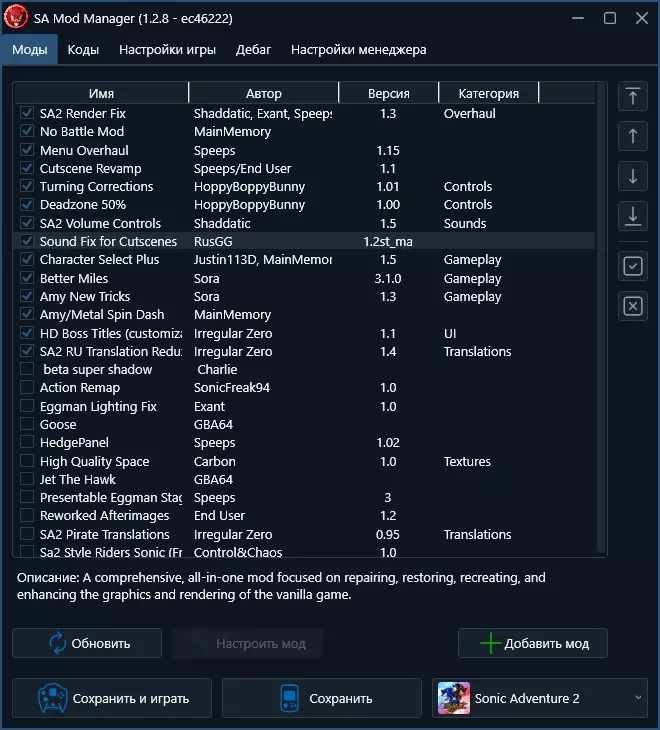
Task: Select the Presentable Eggman Stages name
Action: 111,498
